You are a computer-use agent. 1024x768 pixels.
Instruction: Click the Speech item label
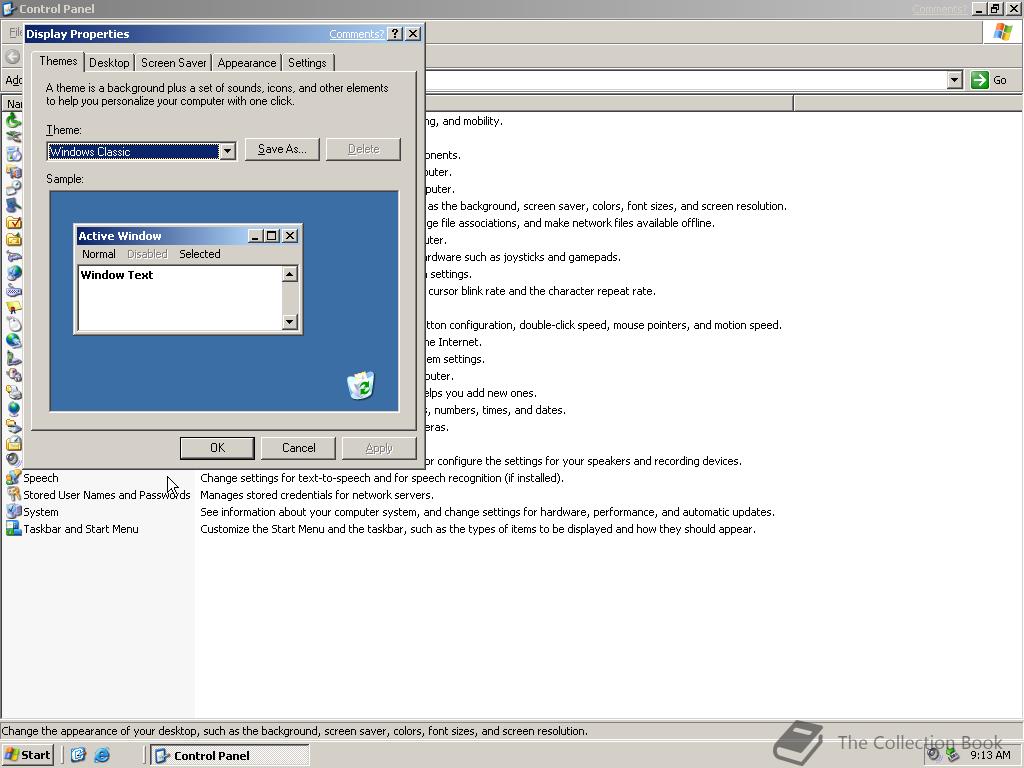click(x=40, y=478)
